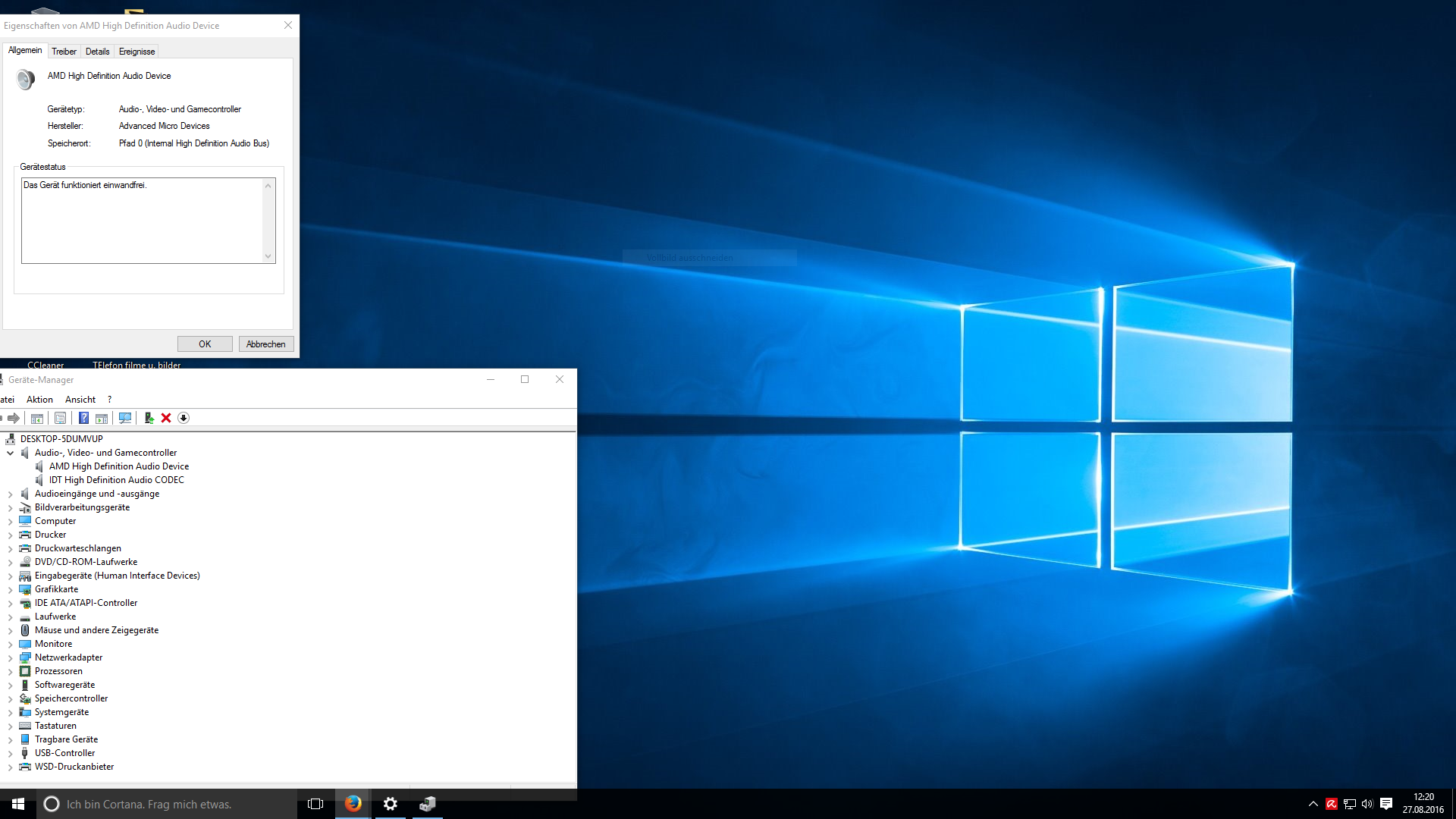Click the volume icon in system tray
Image resolution: width=1456 pixels, height=819 pixels.
pos(1367,804)
